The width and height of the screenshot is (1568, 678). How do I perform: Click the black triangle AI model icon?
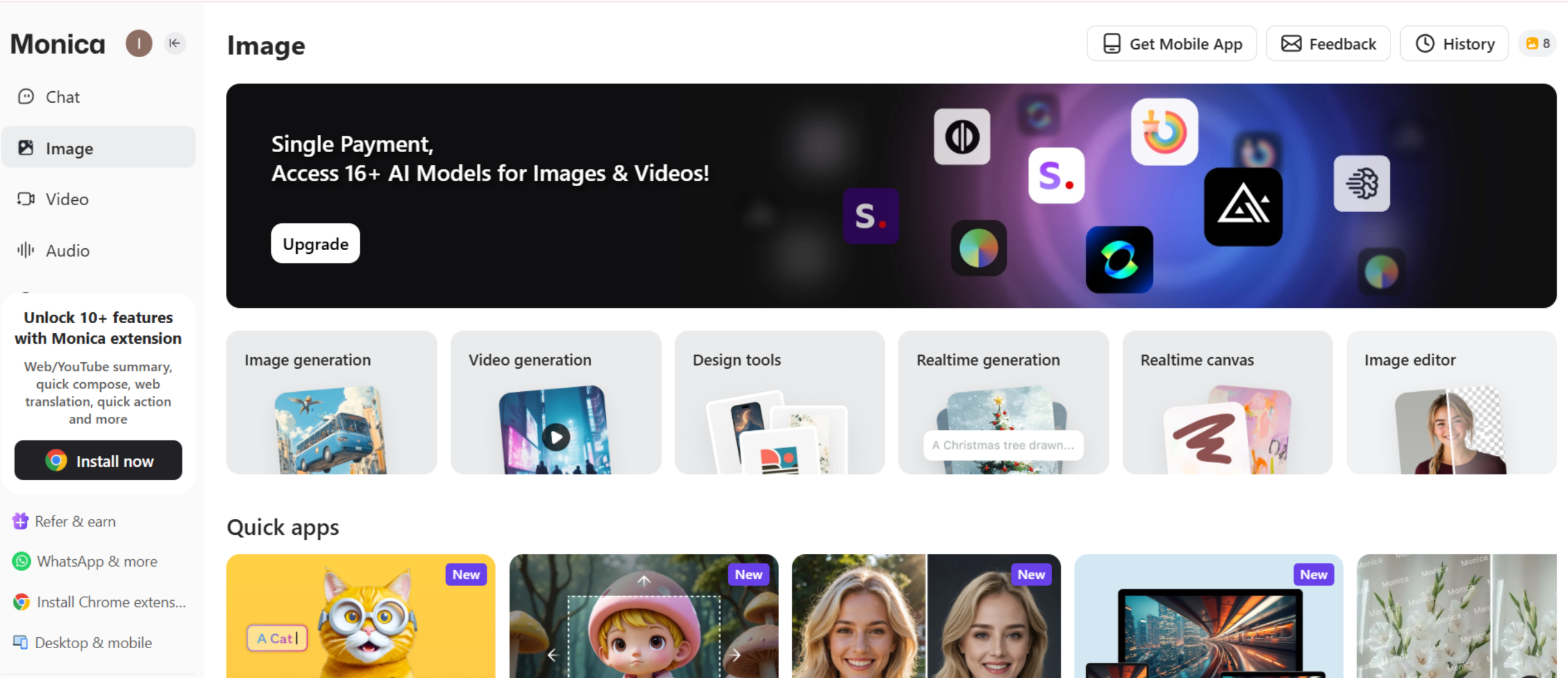click(1243, 207)
